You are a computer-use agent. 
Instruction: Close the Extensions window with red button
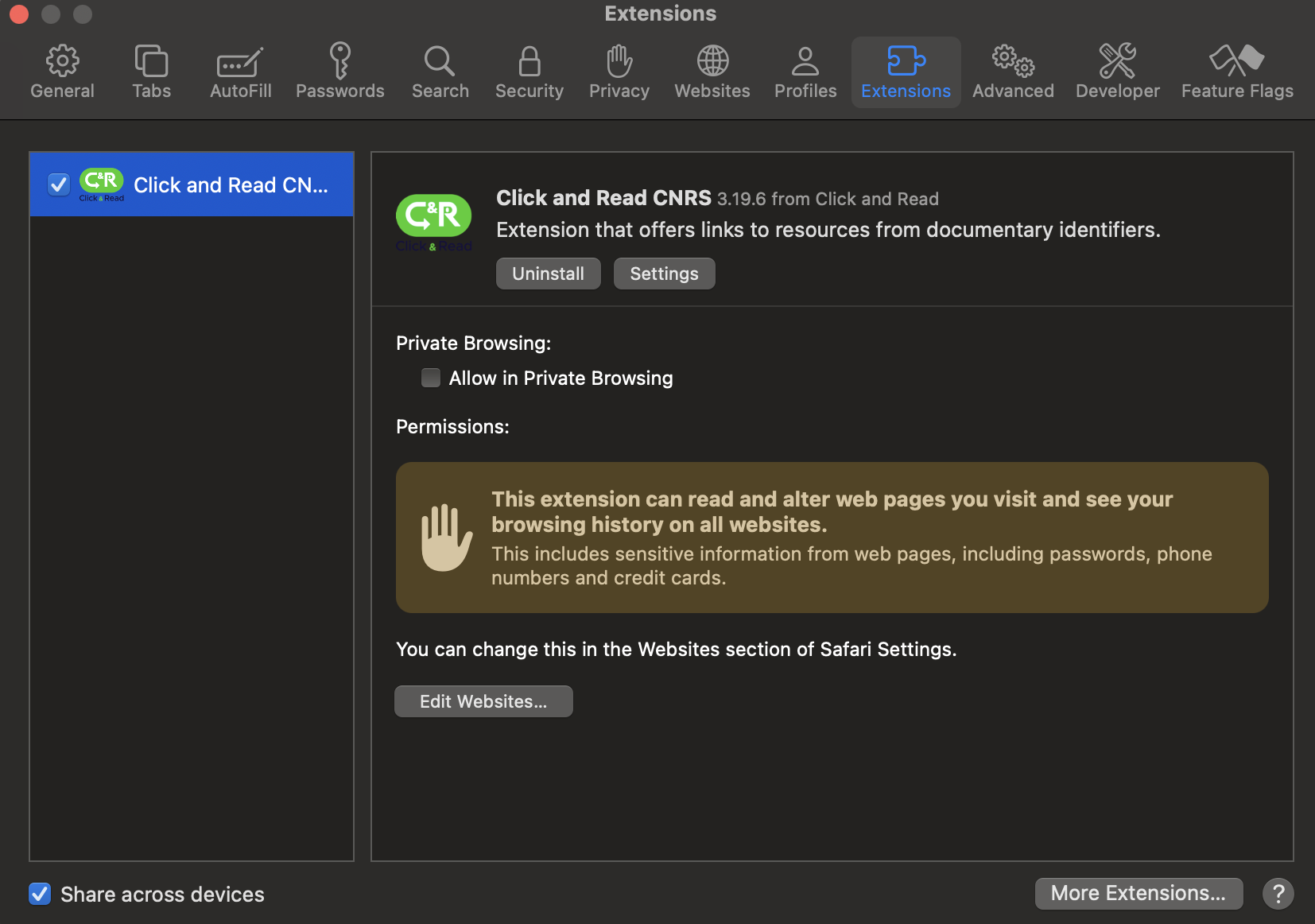pos(18,14)
